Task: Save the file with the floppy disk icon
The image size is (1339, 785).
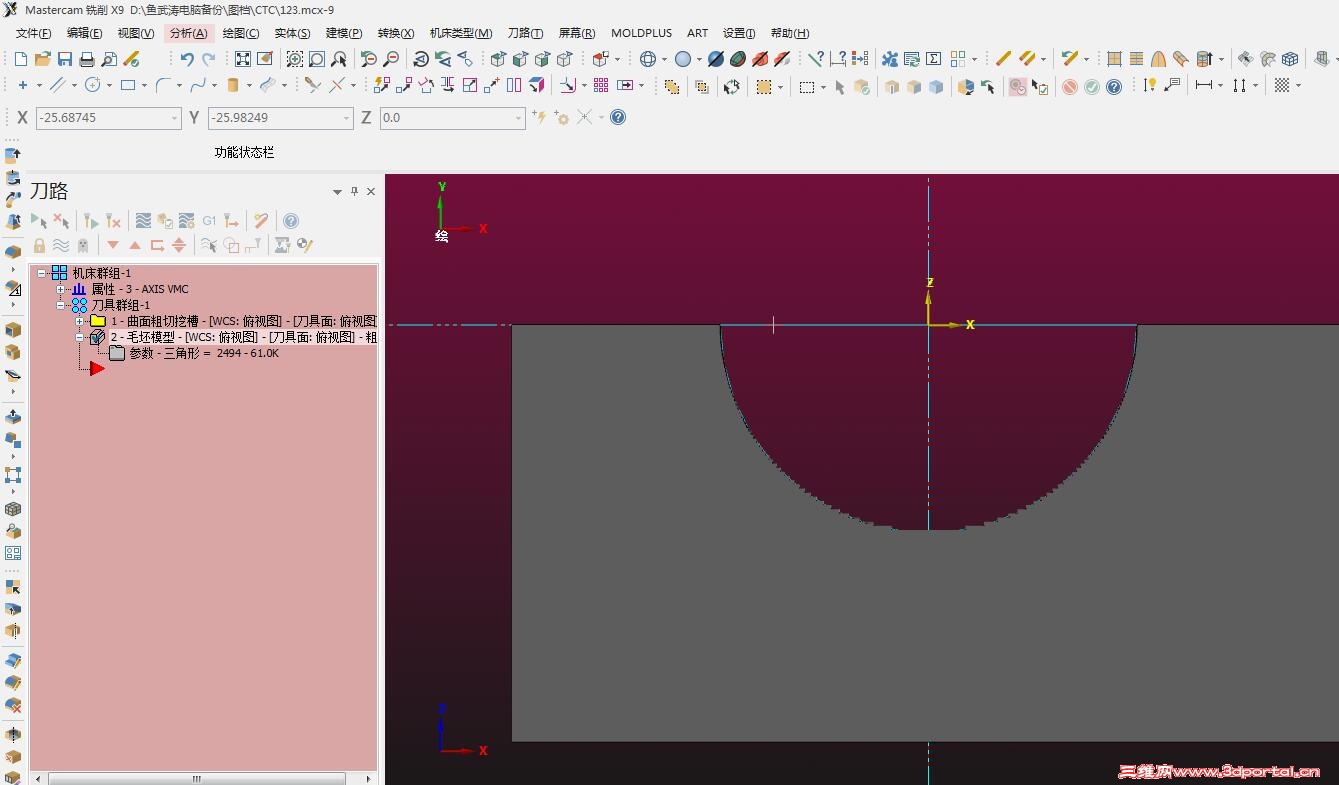Action: pyautogui.click(x=65, y=59)
